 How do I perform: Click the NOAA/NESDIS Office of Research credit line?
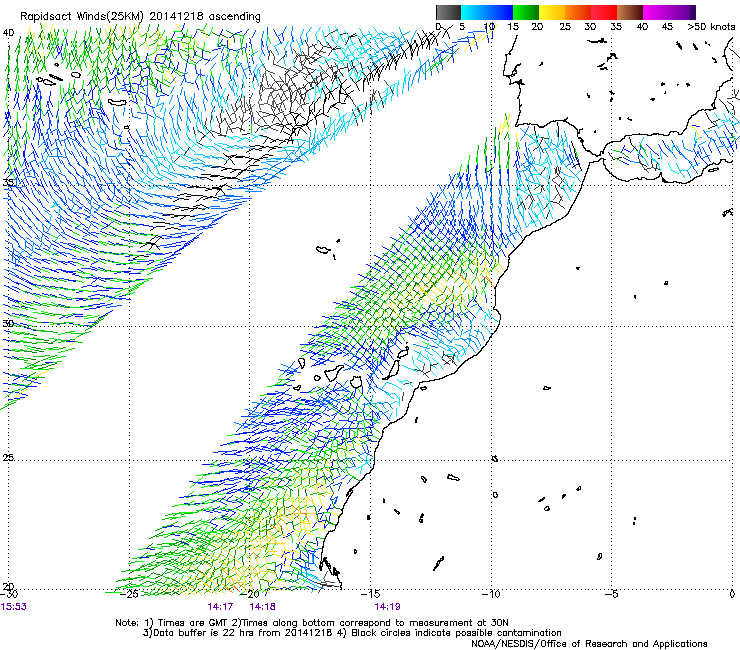point(589,644)
